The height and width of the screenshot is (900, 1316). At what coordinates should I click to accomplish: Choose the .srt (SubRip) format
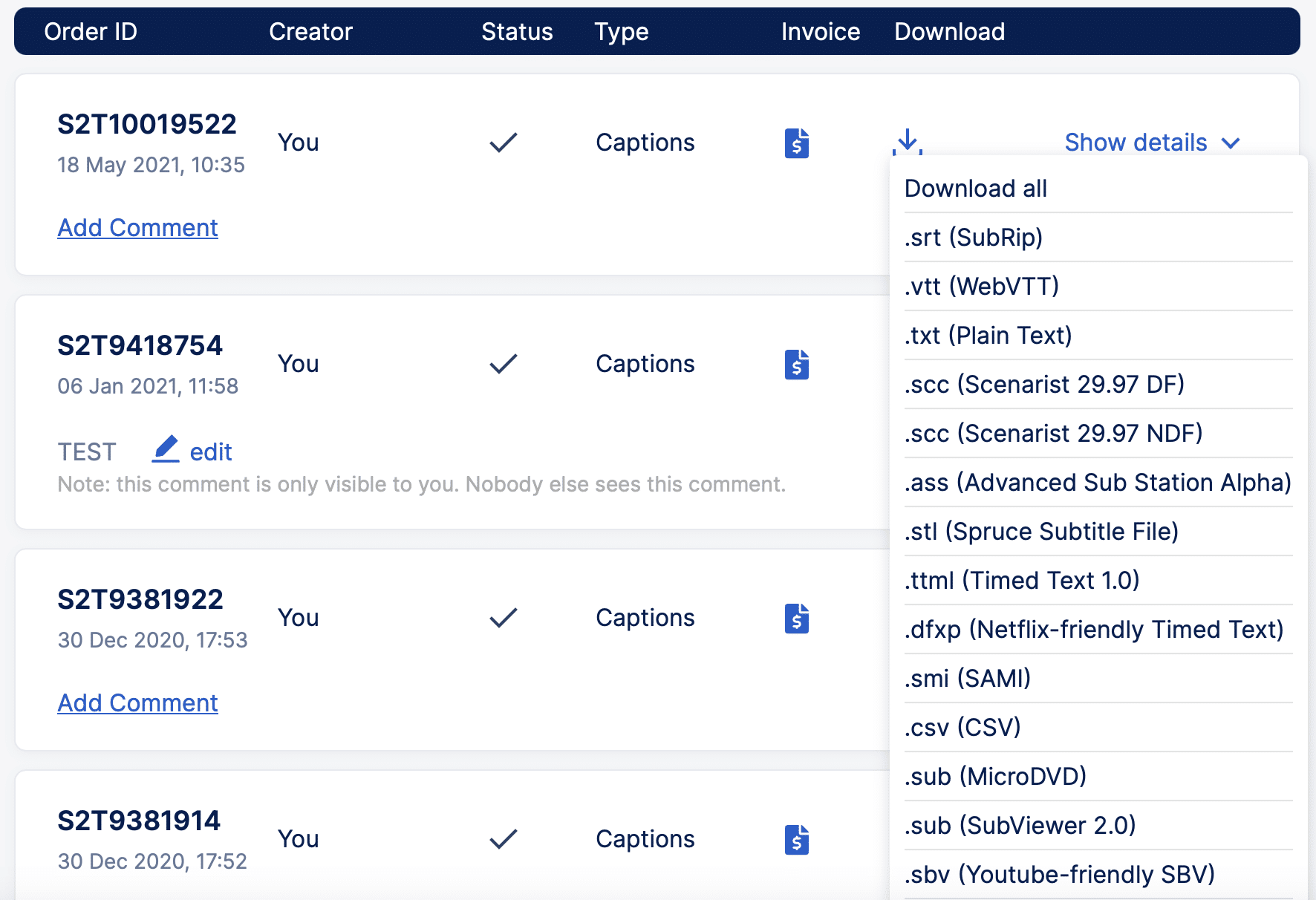(974, 238)
